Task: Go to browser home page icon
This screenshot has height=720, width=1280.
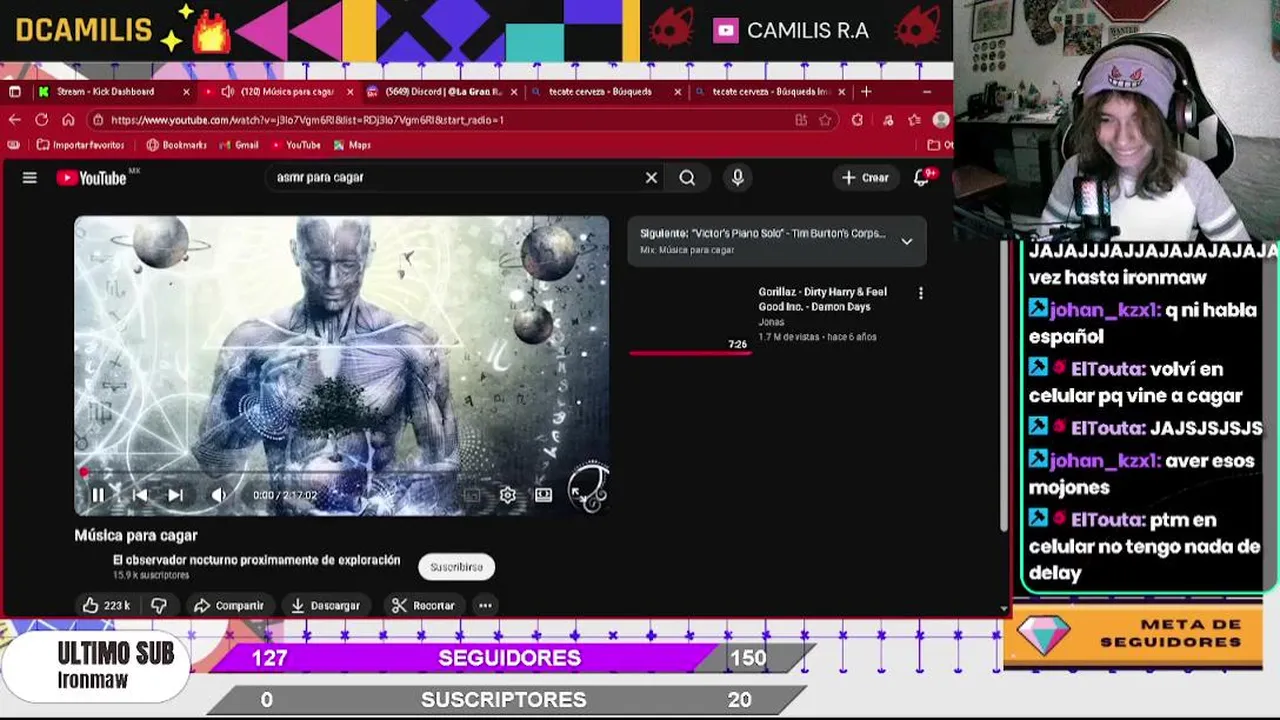Action: (68, 119)
